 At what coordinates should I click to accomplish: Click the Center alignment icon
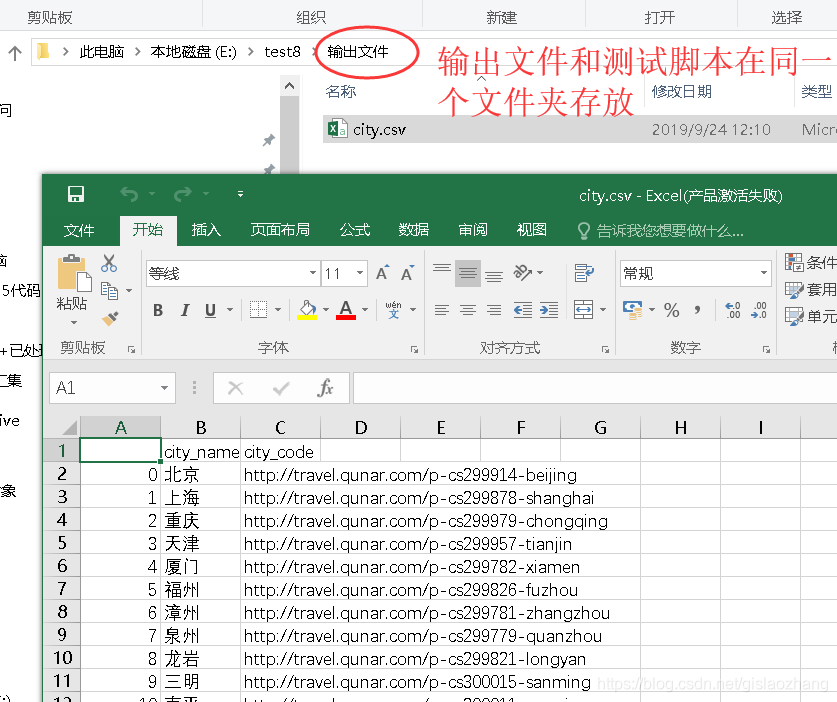pos(468,310)
